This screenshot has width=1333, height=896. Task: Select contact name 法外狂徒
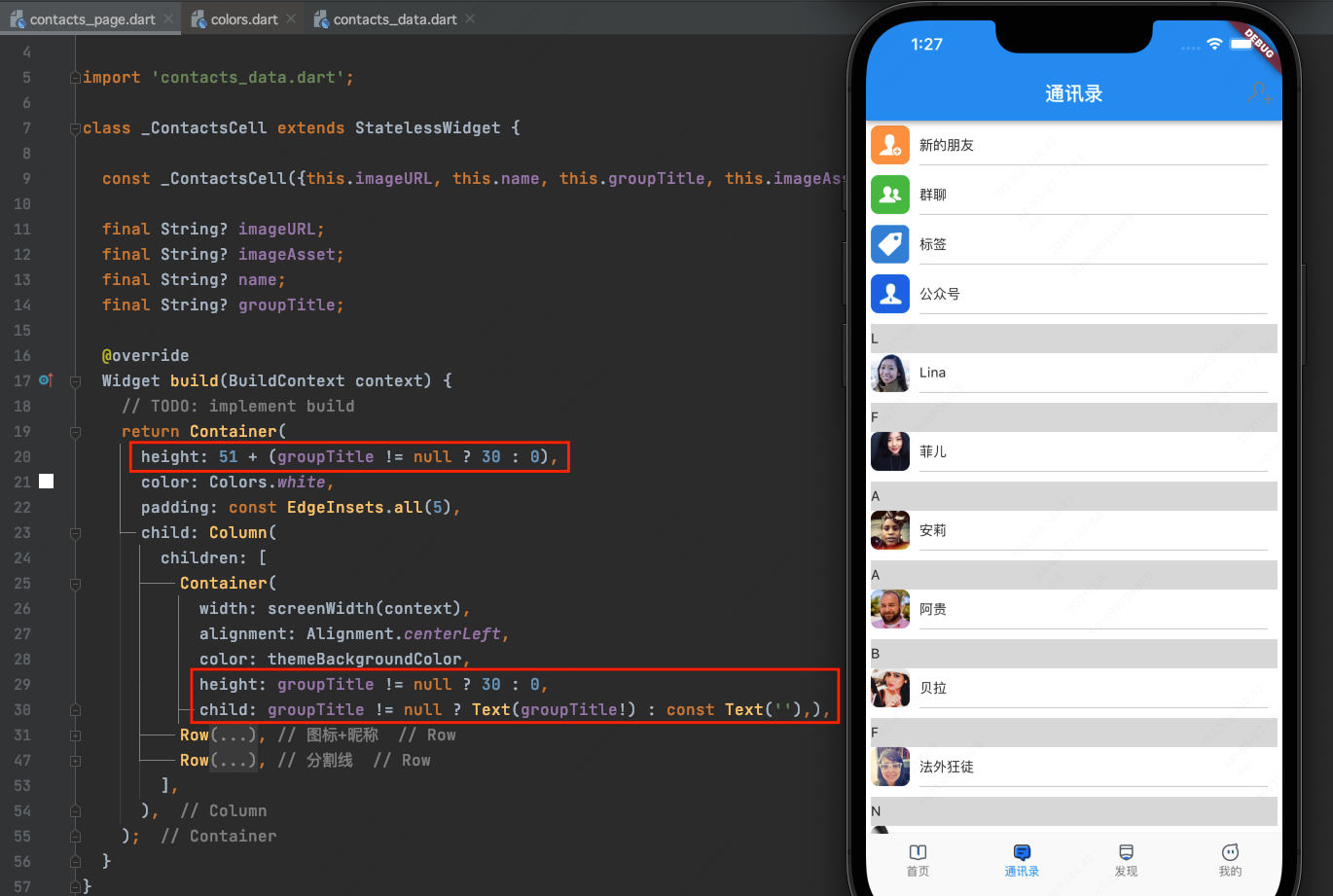point(947,767)
